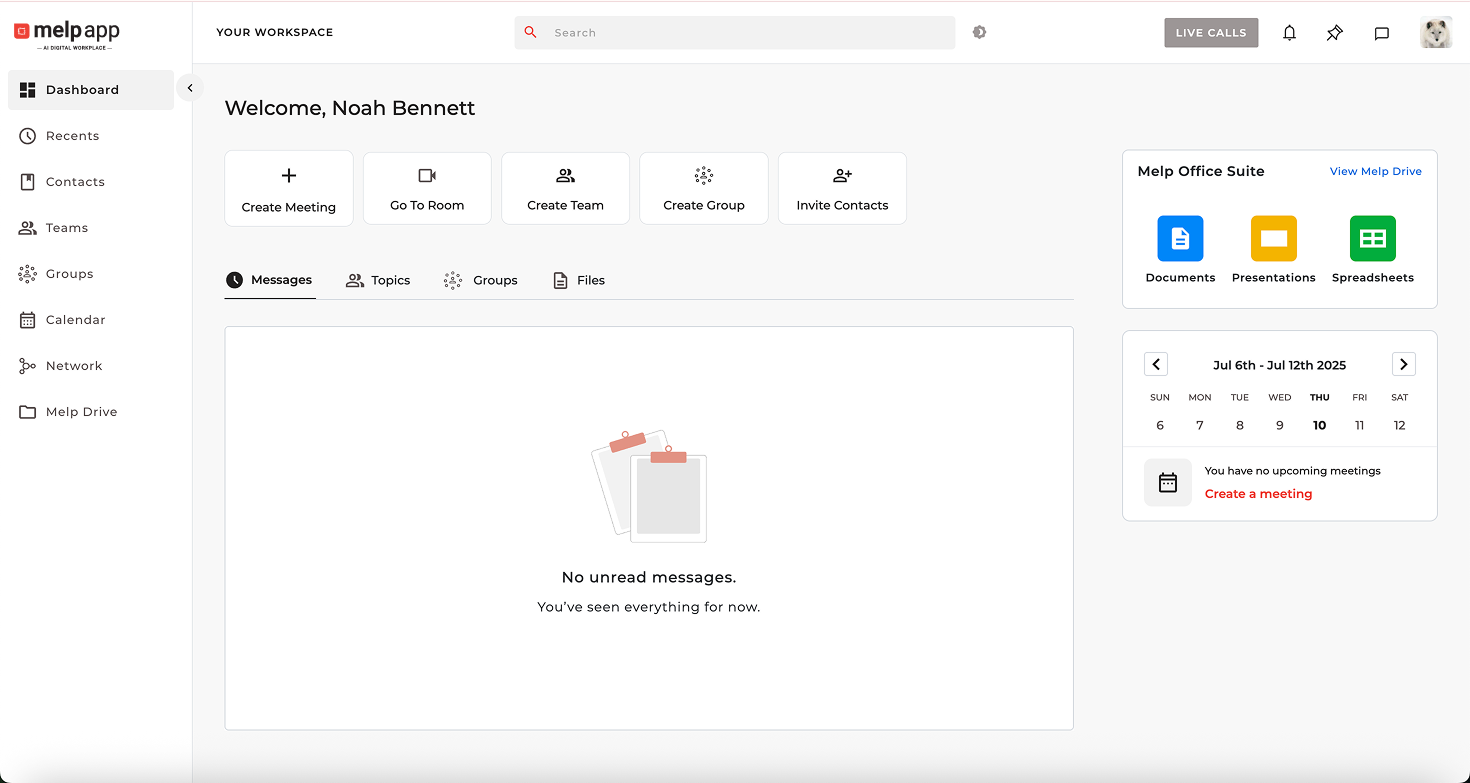Open the Spreadsheets app icon

coord(1372,239)
